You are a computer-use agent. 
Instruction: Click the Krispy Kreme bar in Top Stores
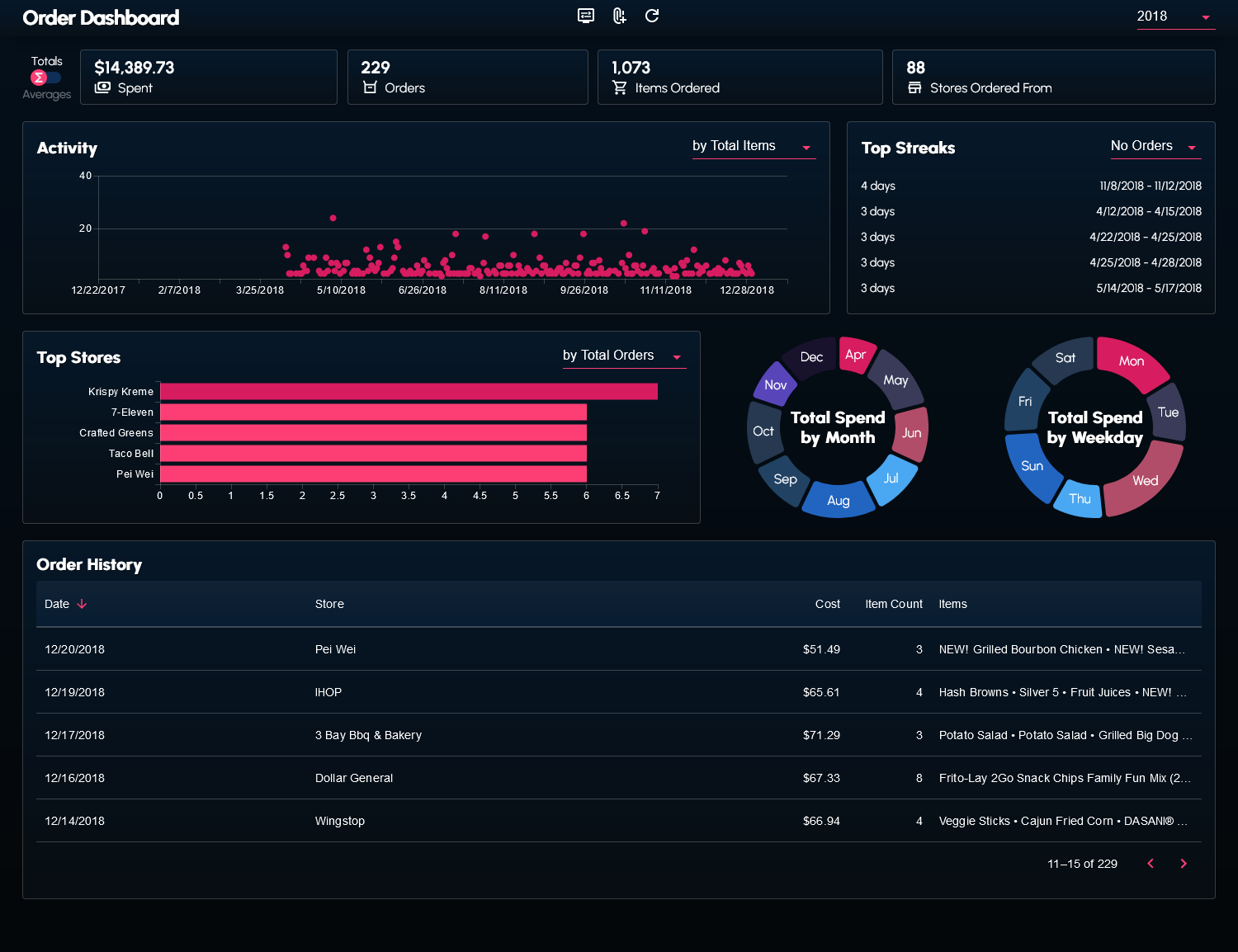[409, 391]
